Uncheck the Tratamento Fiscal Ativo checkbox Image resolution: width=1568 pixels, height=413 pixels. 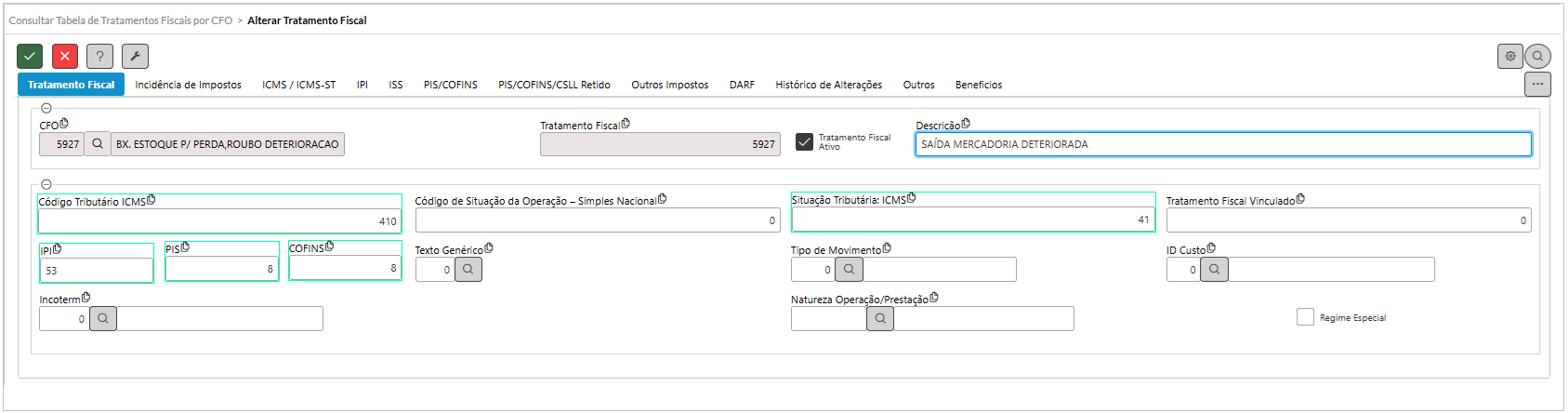coord(805,143)
